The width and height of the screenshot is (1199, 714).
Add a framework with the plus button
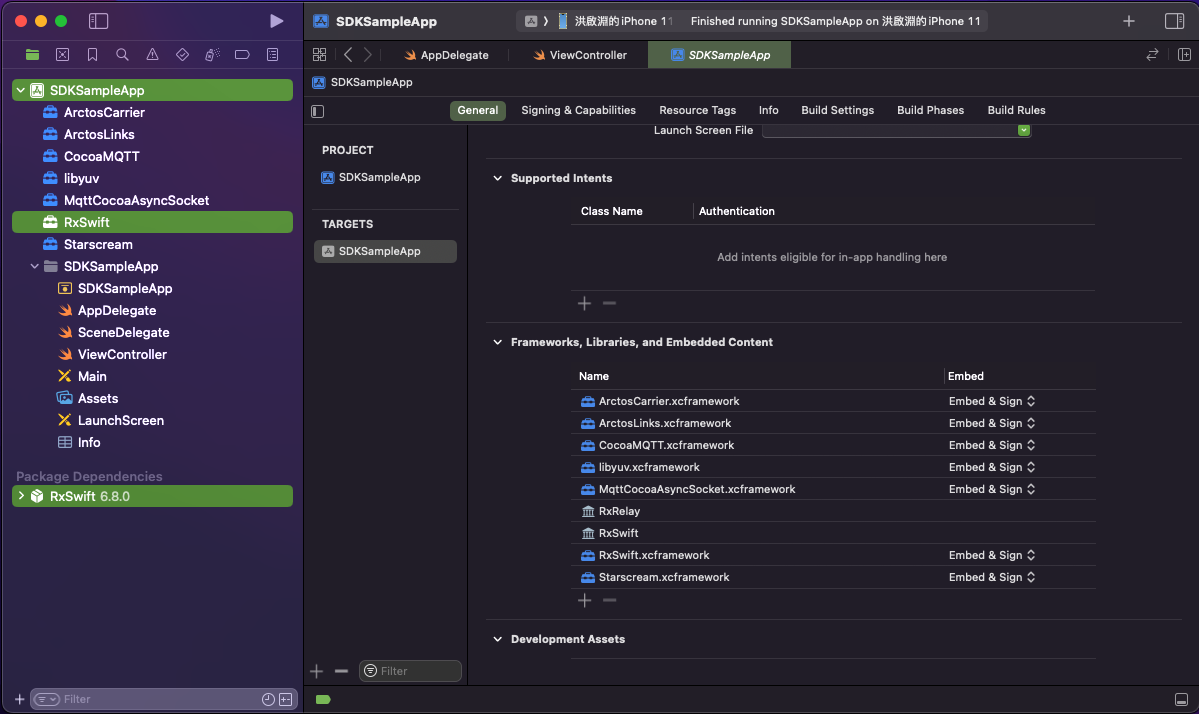(x=585, y=600)
